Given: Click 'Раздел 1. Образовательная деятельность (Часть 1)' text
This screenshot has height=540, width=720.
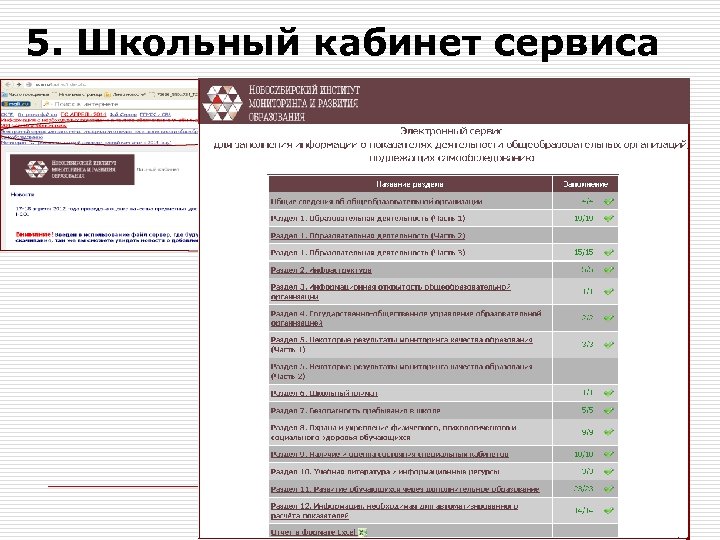Looking at the screenshot, I should pos(367,219).
